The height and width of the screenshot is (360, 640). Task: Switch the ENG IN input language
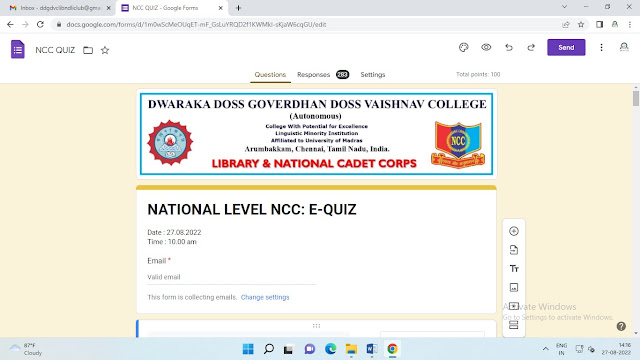pos(562,349)
